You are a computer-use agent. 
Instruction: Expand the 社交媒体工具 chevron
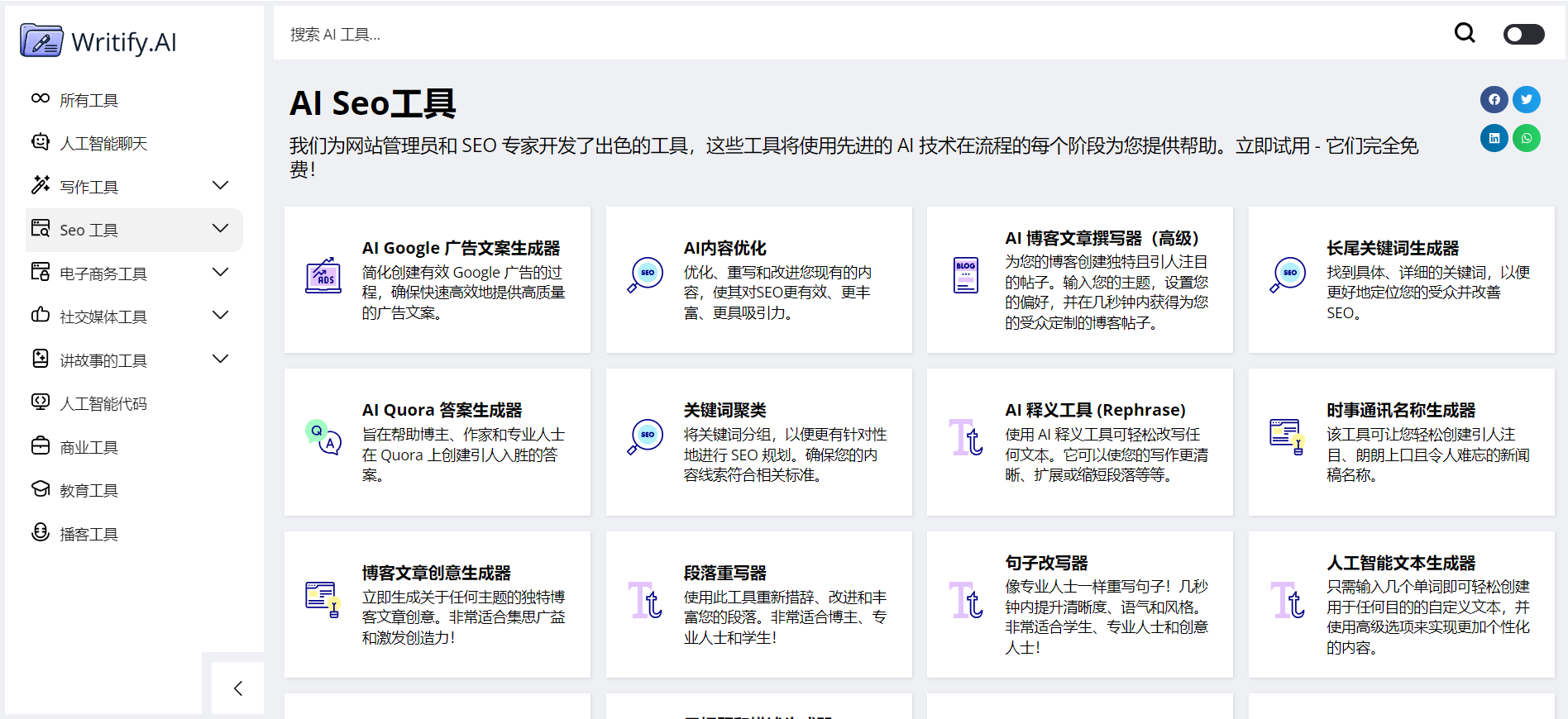220,316
